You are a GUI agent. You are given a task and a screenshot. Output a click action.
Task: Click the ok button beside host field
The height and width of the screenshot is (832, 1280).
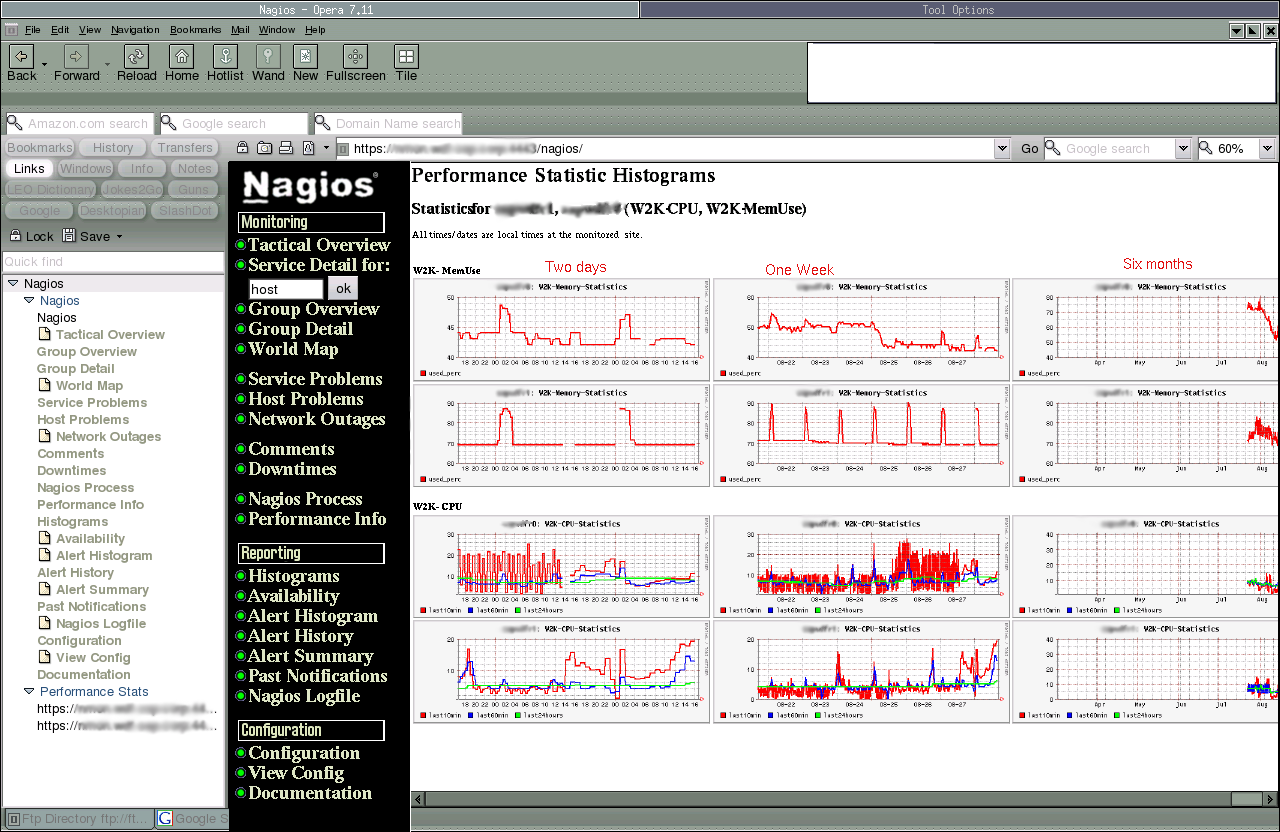[x=342, y=288]
